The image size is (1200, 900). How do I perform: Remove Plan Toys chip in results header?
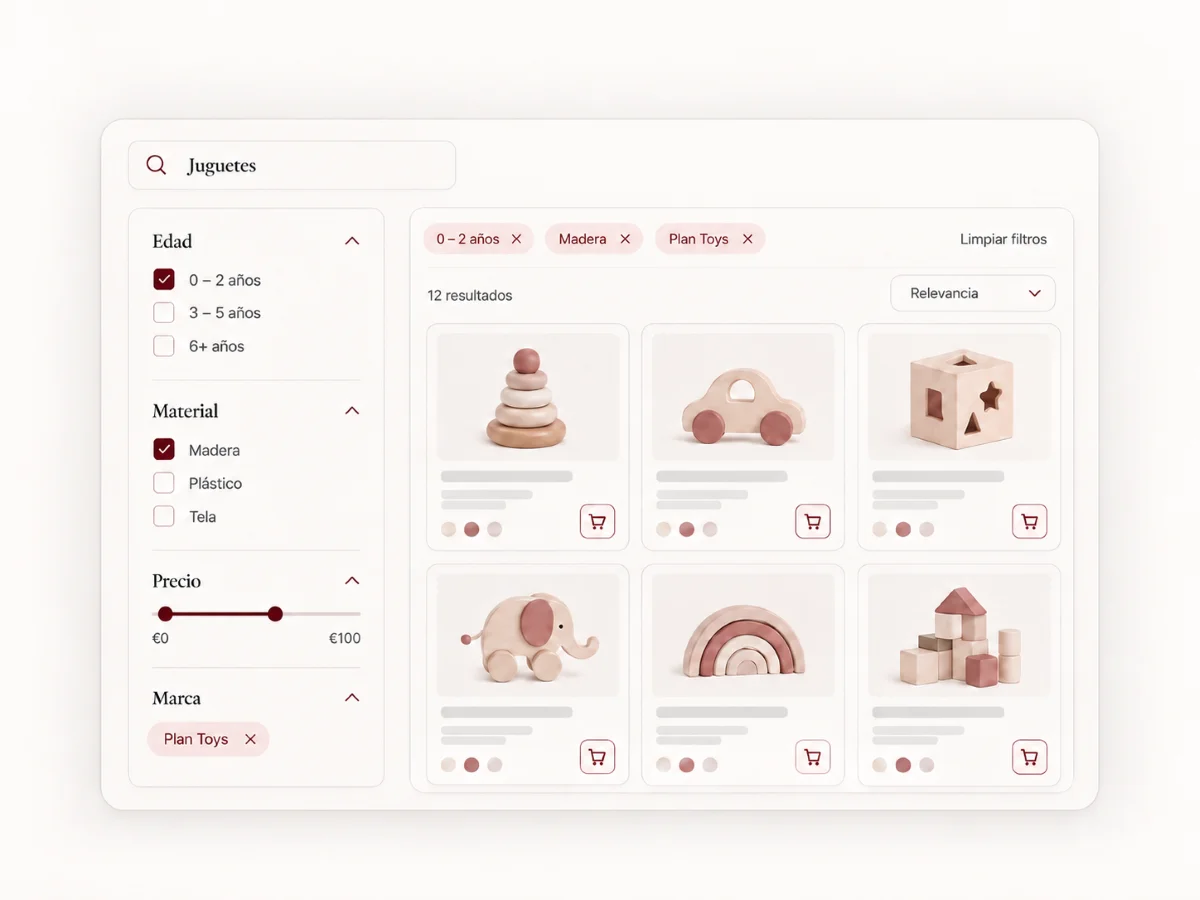(747, 239)
